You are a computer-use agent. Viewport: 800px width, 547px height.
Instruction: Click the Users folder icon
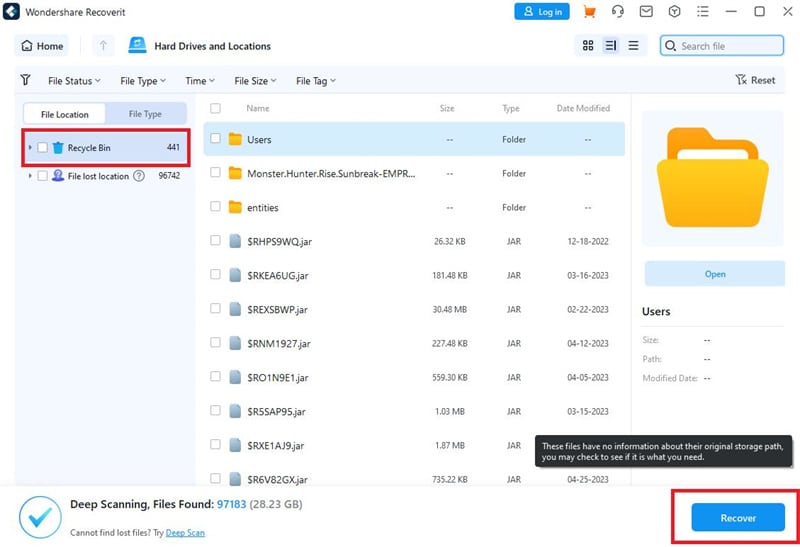(235, 139)
